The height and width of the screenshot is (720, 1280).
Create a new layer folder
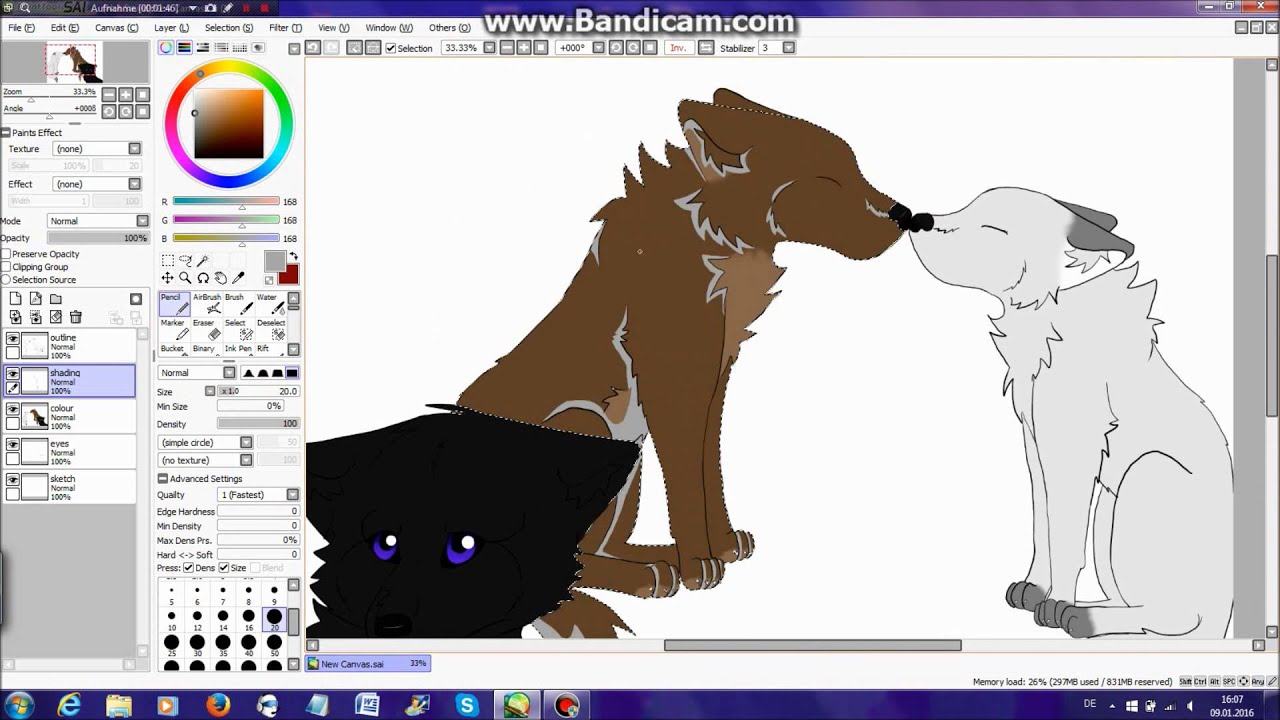click(55, 299)
